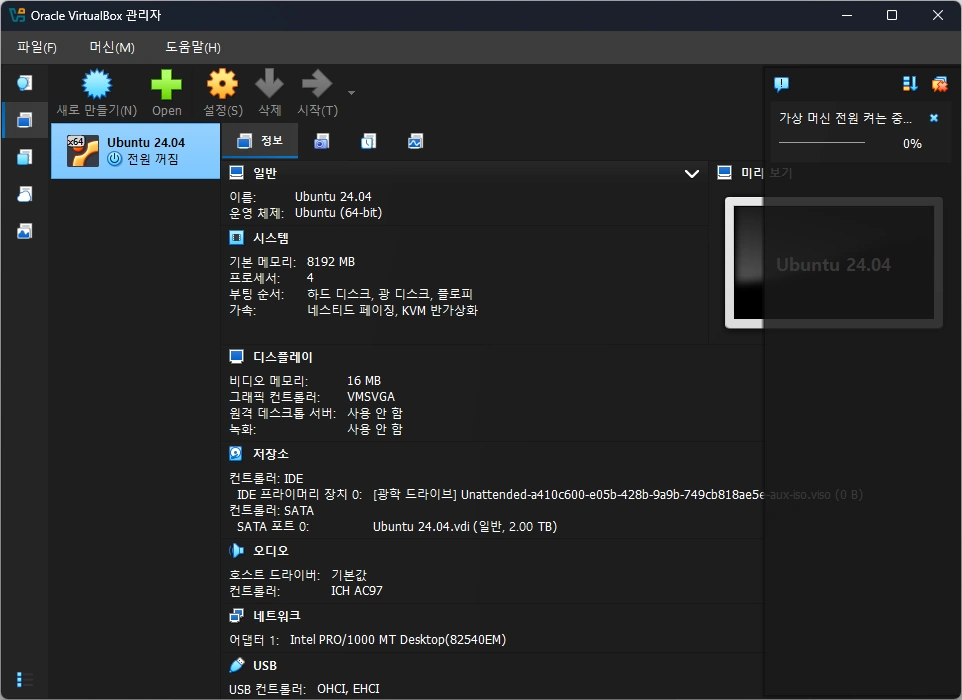Click the clear all notifications icon
This screenshot has height=700, width=962.
[x=939, y=83]
